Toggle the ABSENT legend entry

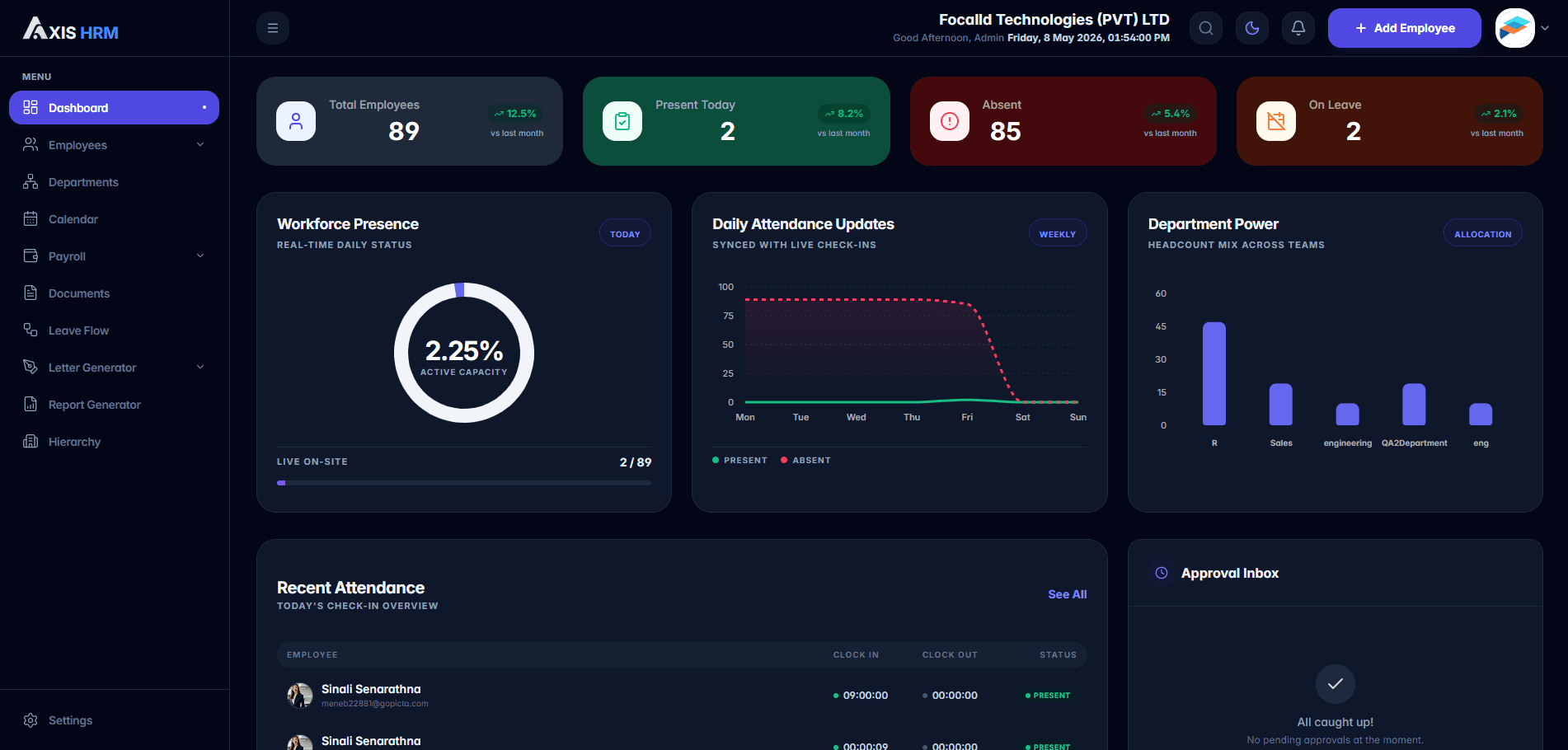[805, 461]
